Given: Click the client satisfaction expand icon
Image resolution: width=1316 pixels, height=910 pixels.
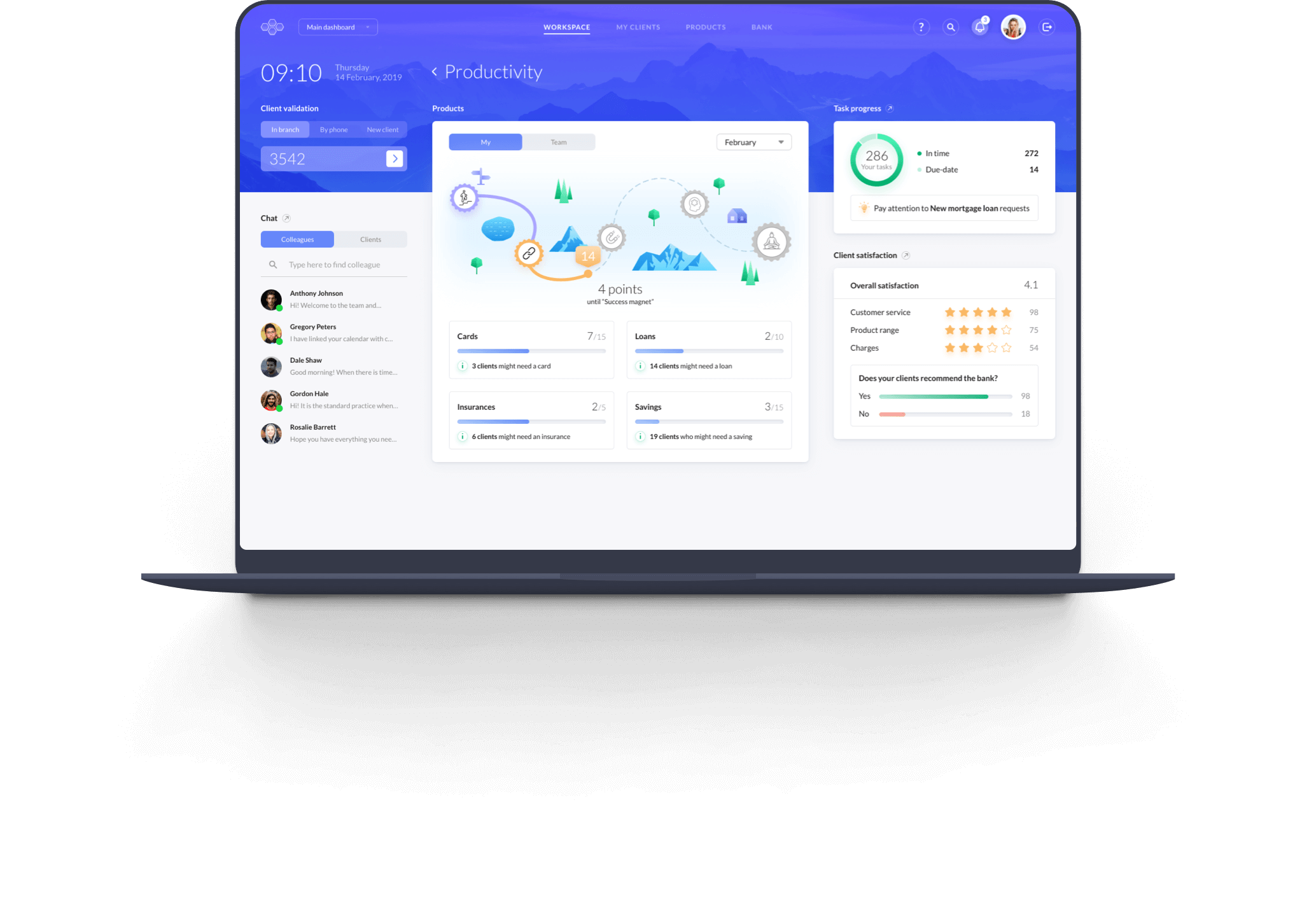Looking at the screenshot, I should pyautogui.click(x=907, y=255).
